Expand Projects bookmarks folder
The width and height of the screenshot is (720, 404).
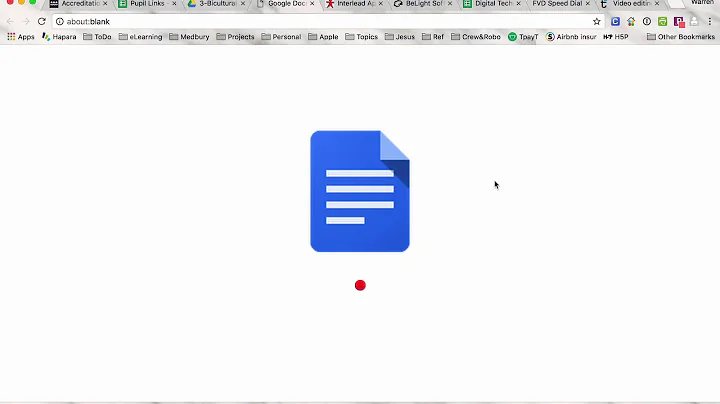point(235,37)
